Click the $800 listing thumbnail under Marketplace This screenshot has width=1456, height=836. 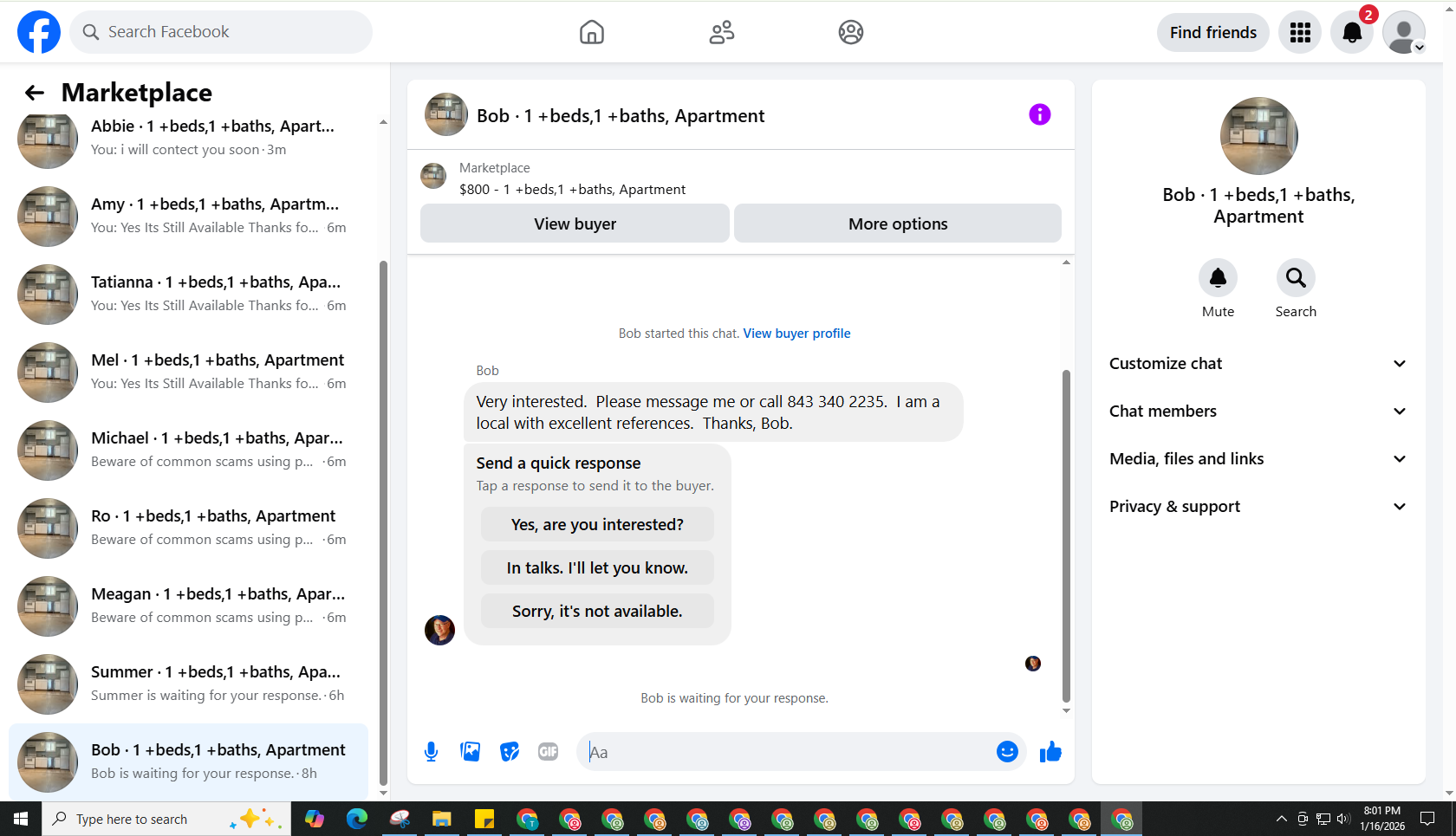[433, 176]
